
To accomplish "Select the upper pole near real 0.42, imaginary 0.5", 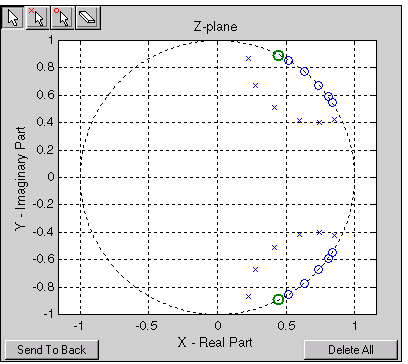I will coord(274,108).
